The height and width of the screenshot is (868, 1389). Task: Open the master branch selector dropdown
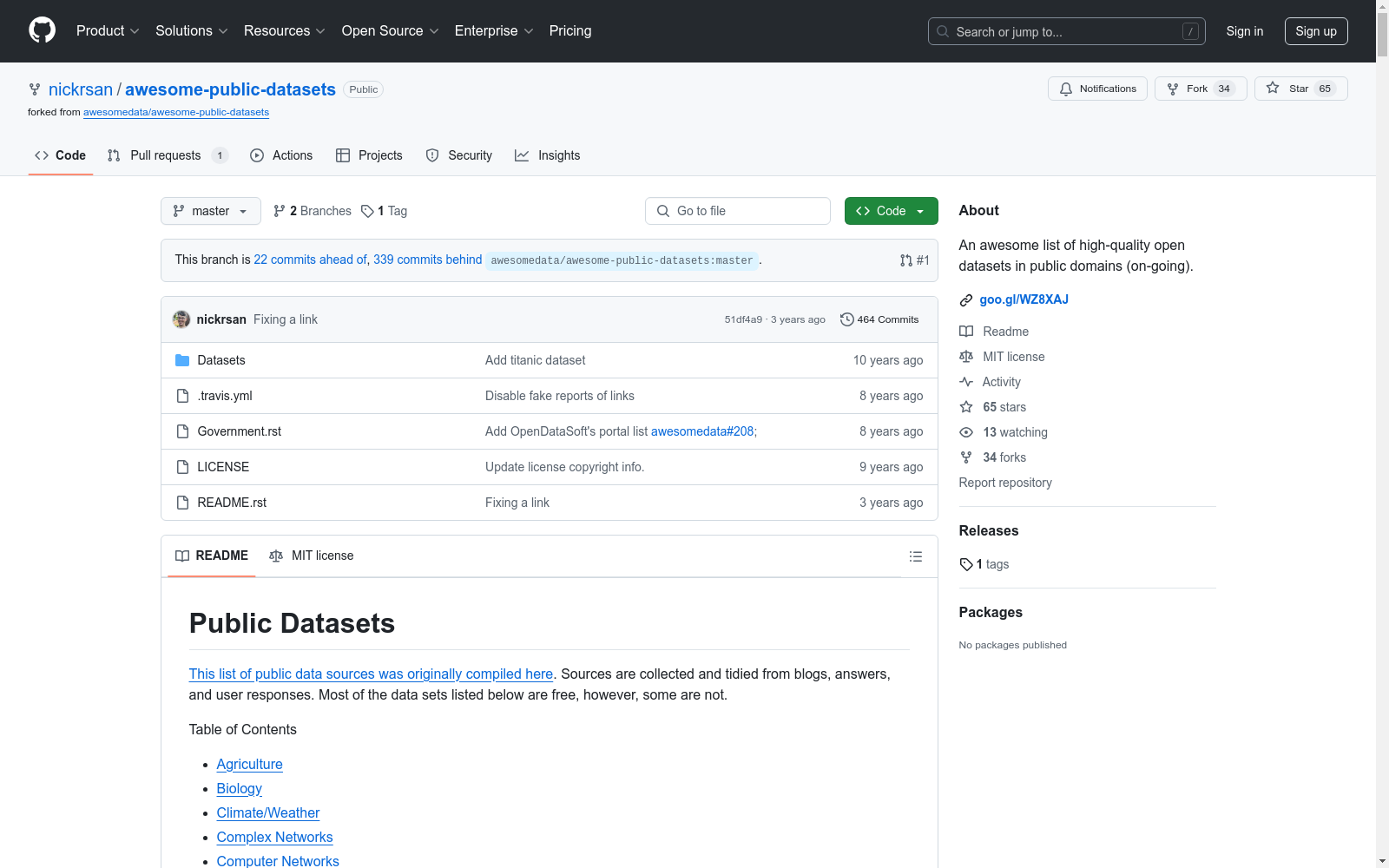point(211,211)
